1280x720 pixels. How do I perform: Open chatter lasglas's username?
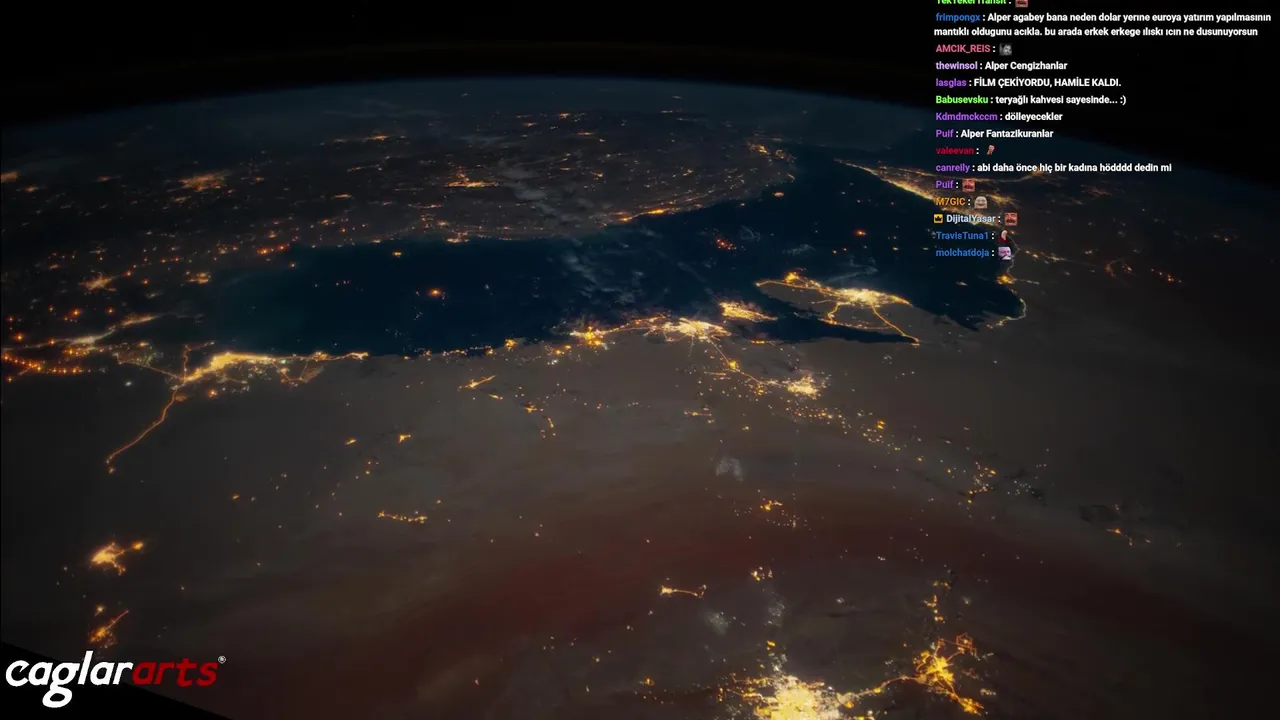pos(951,83)
